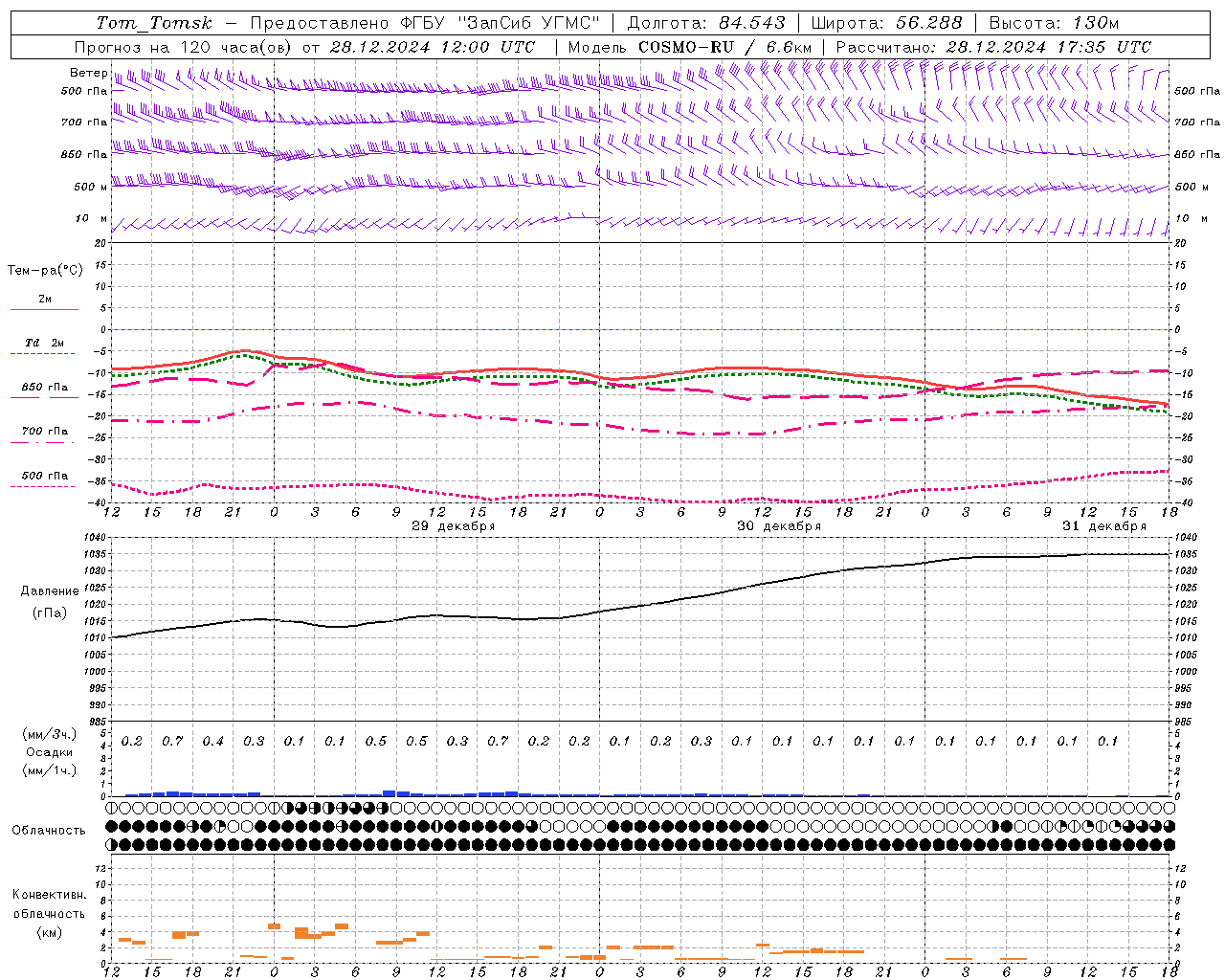Click the 'Конвективн.' convective cloud label
Viewport: 1225px width, 980px height.
coord(49,895)
